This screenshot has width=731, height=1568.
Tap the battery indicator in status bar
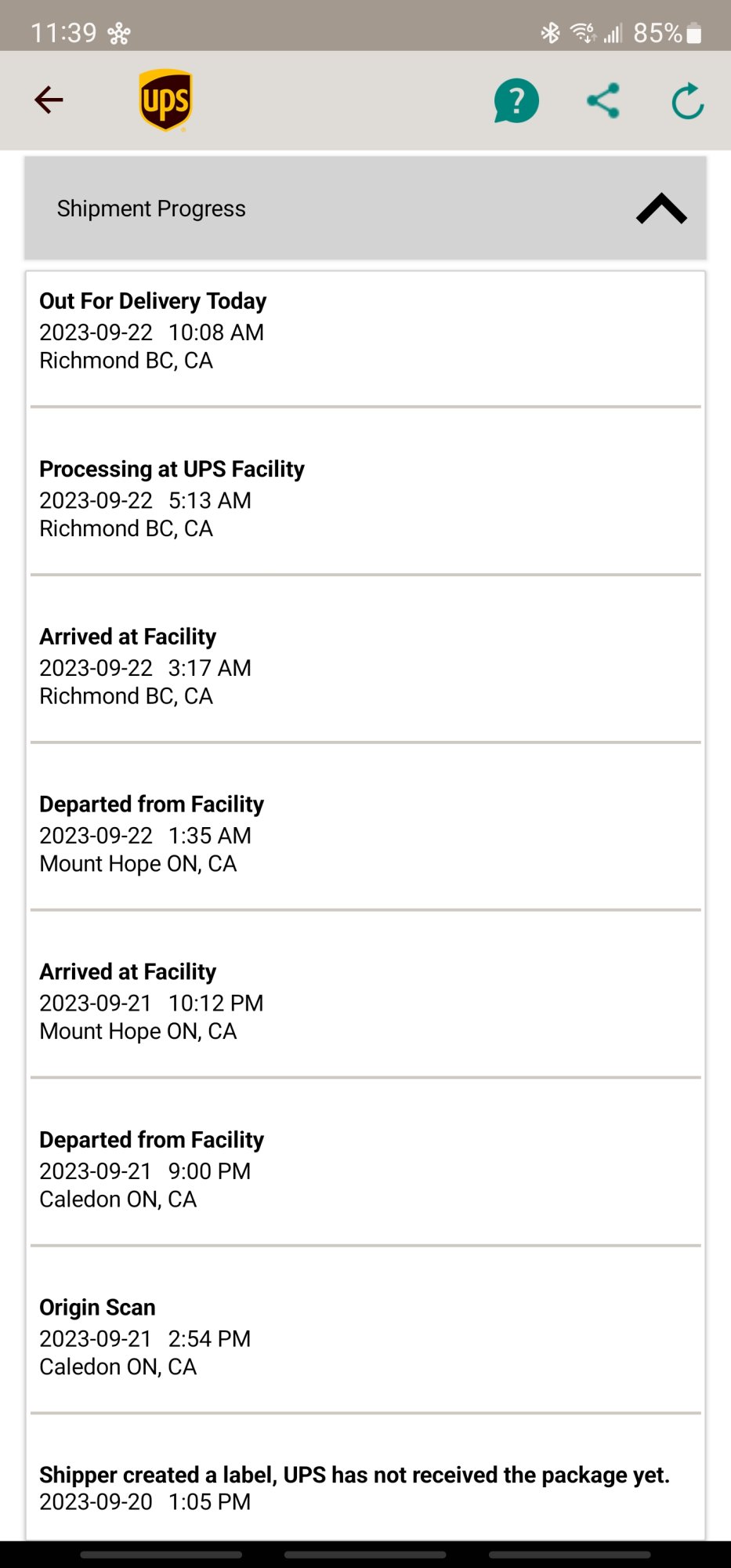[x=693, y=33]
